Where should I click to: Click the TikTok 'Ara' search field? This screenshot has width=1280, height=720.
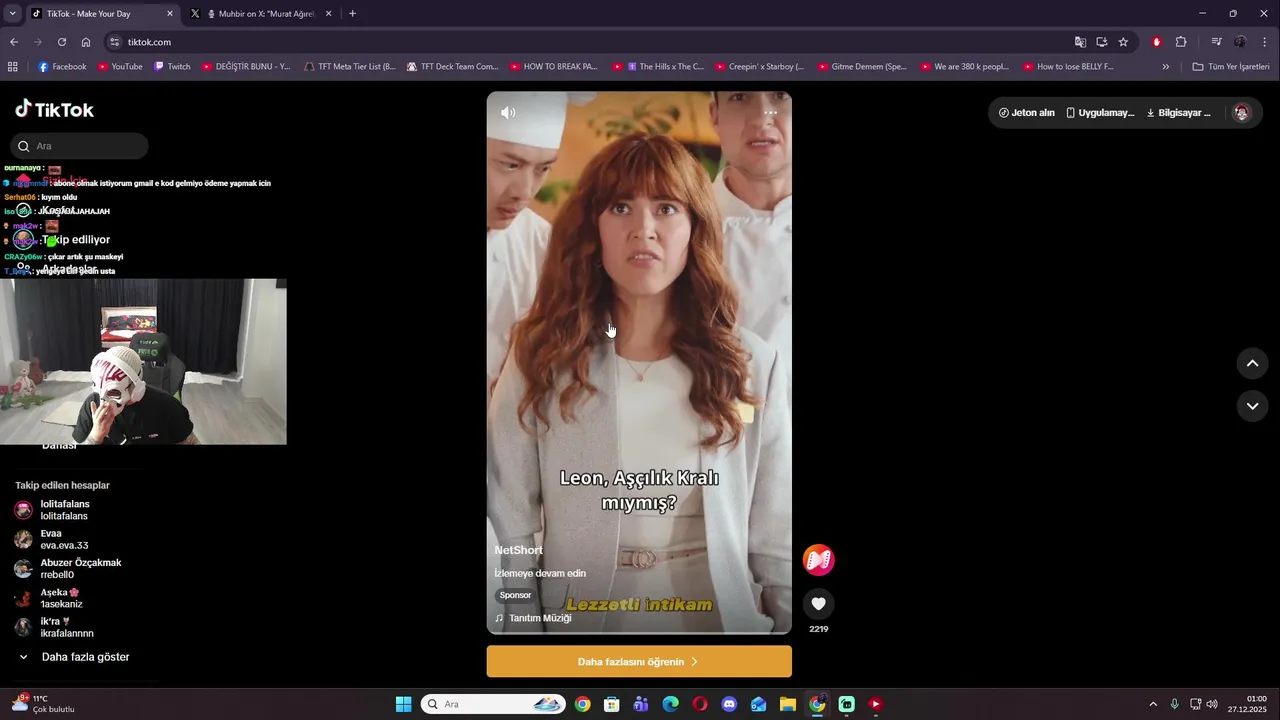click(80, 146)
